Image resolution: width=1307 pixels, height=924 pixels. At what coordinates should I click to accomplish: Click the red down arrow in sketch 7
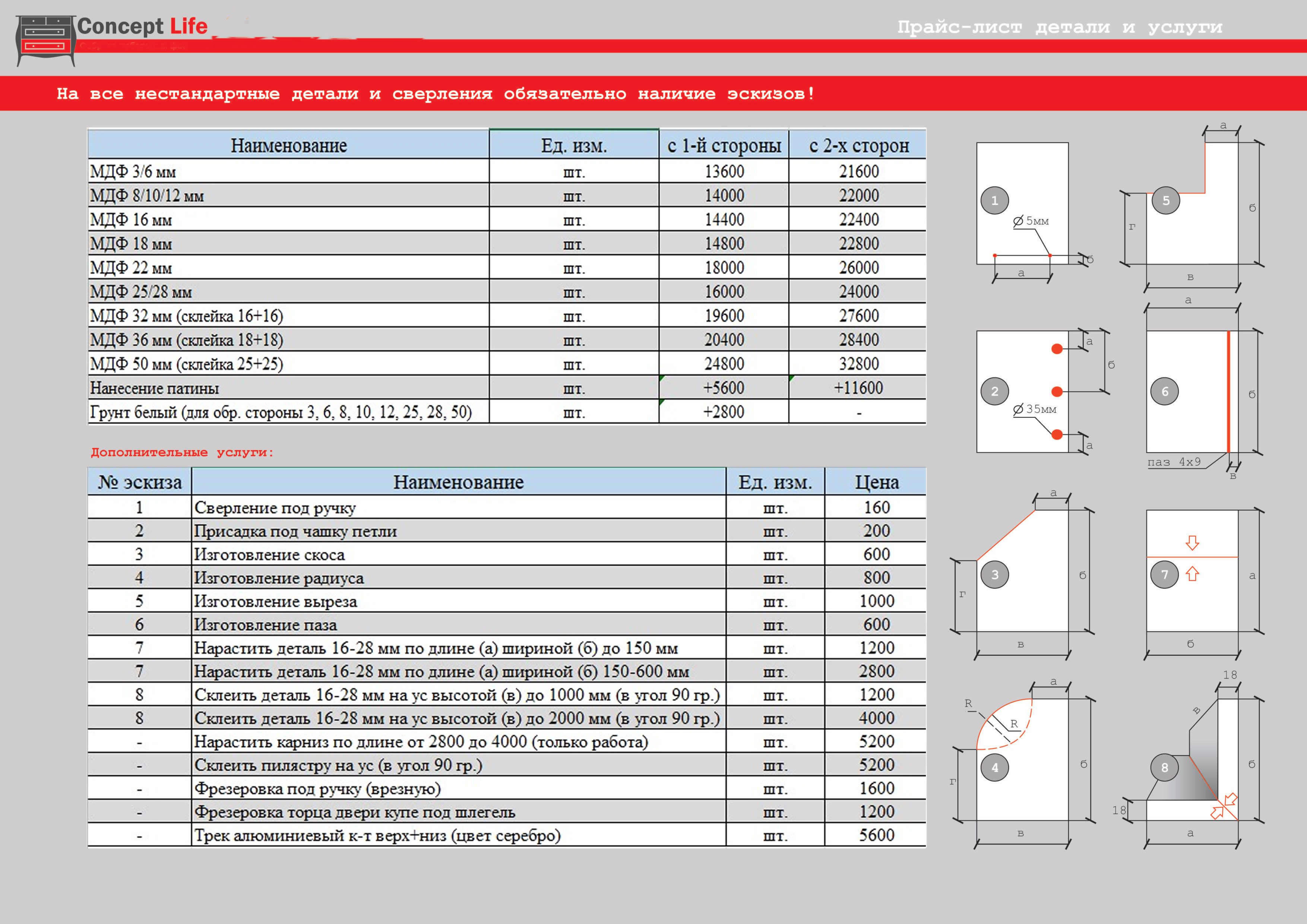pyautogui.click(x=1192, y=542)
